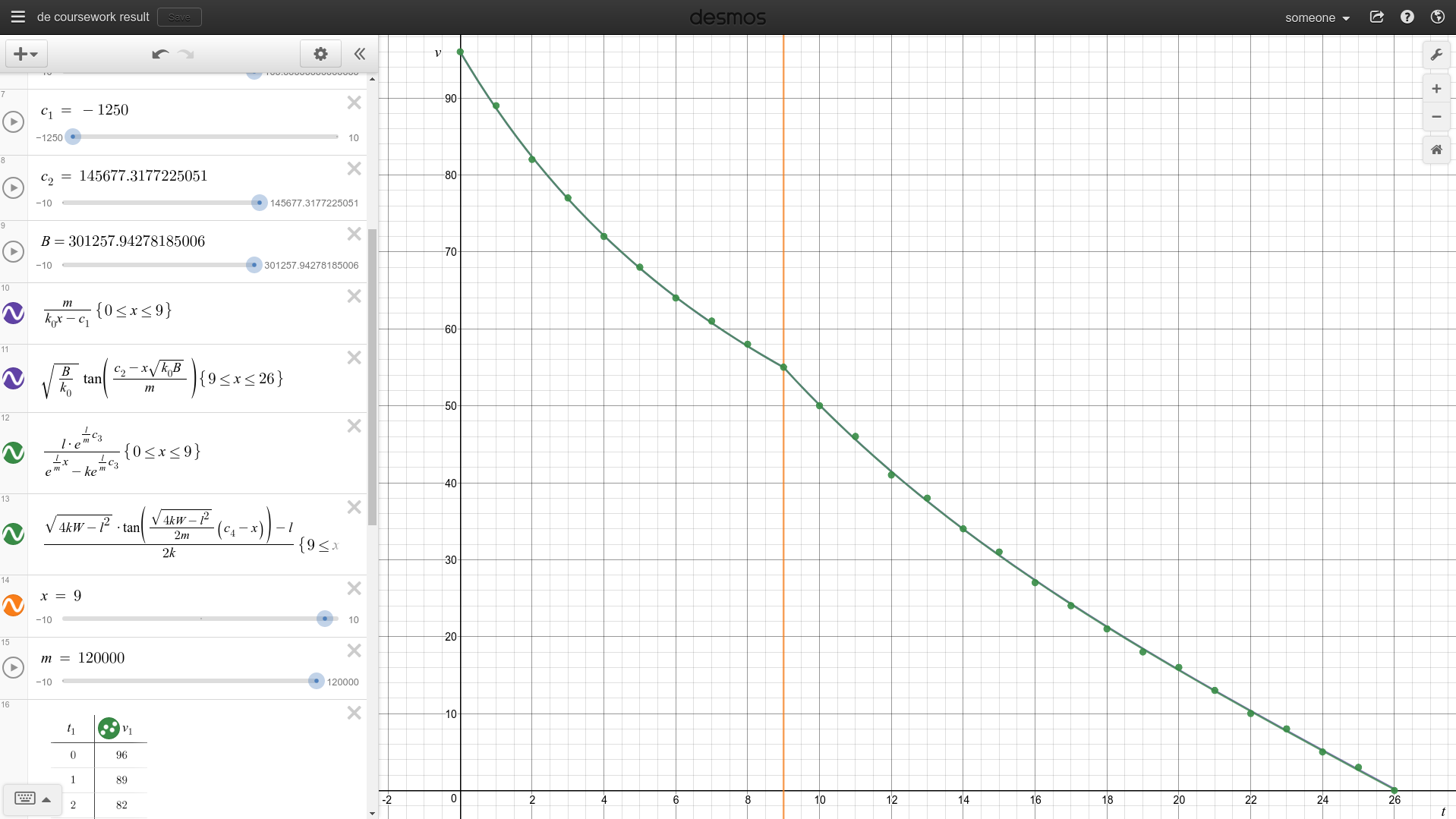Delete the m = 120000 expression
The width and height of the screenshot is (1456, 819).
[354, 650]
